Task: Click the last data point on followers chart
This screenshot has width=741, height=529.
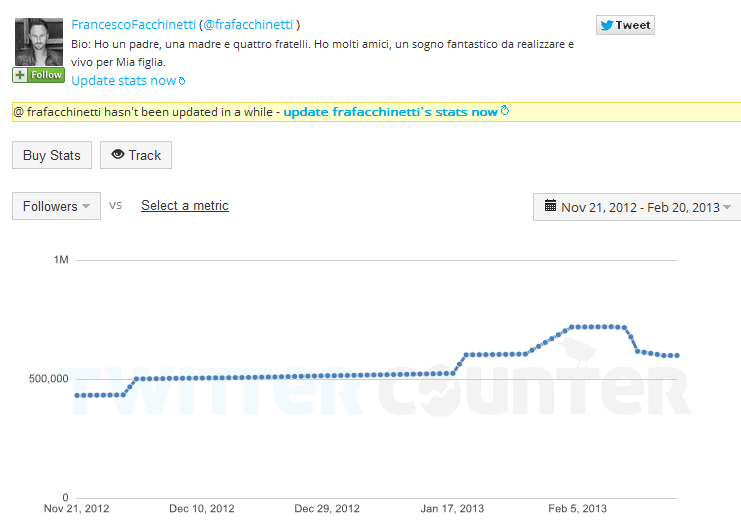Action: (677, 356)
